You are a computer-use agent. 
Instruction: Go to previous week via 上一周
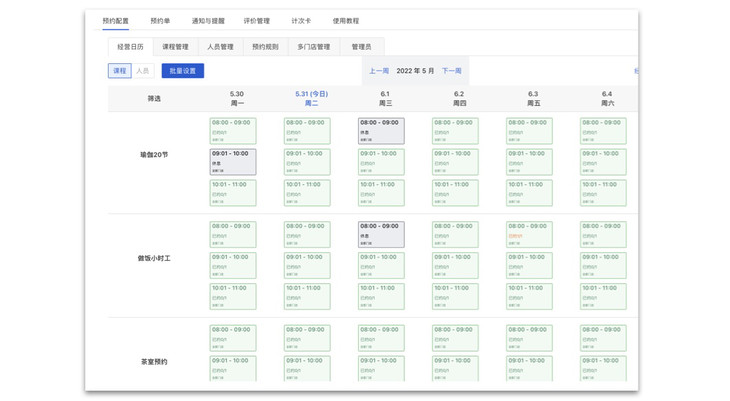click(379, 71)
